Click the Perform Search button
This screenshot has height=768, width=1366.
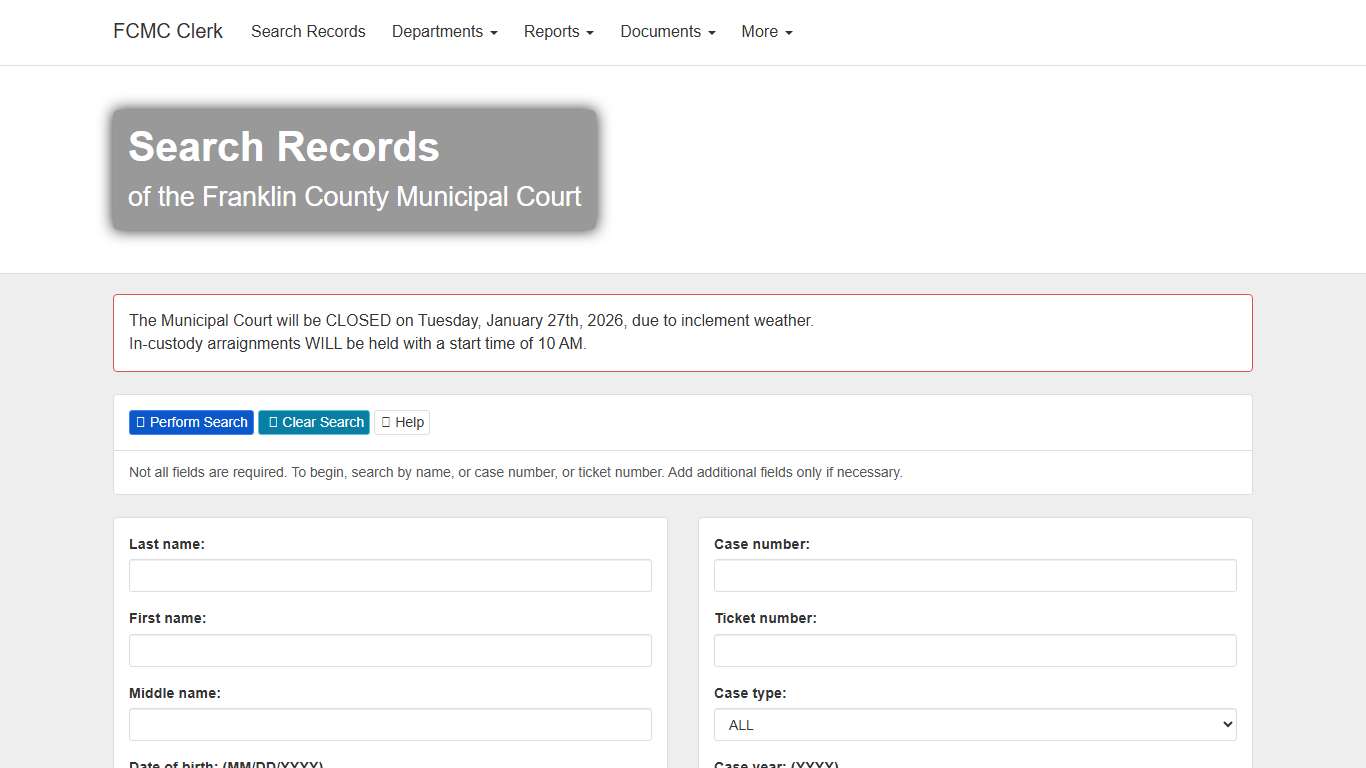(x=191, y=422)
